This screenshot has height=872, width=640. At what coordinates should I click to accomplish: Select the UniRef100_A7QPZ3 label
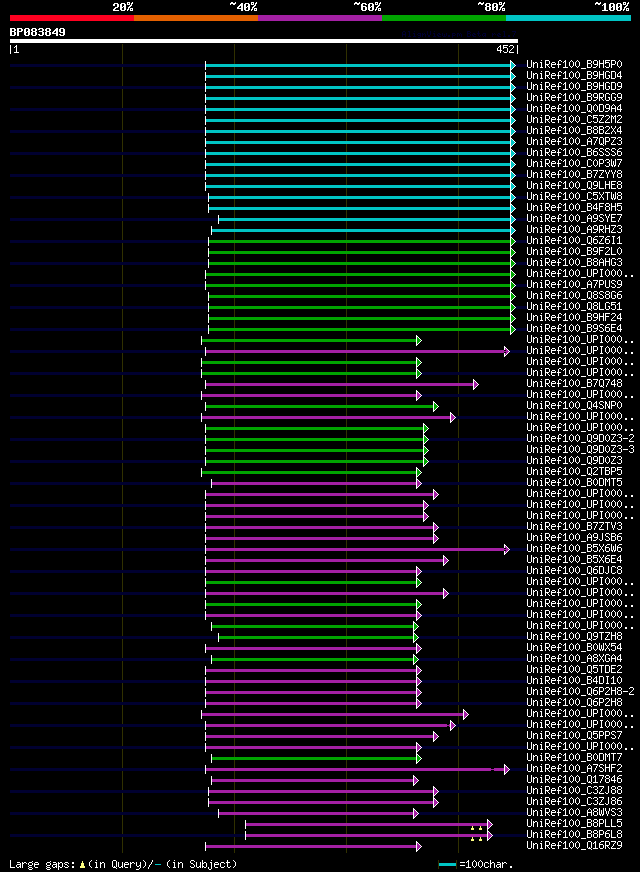pyautogui.click(x=574, y=142)
